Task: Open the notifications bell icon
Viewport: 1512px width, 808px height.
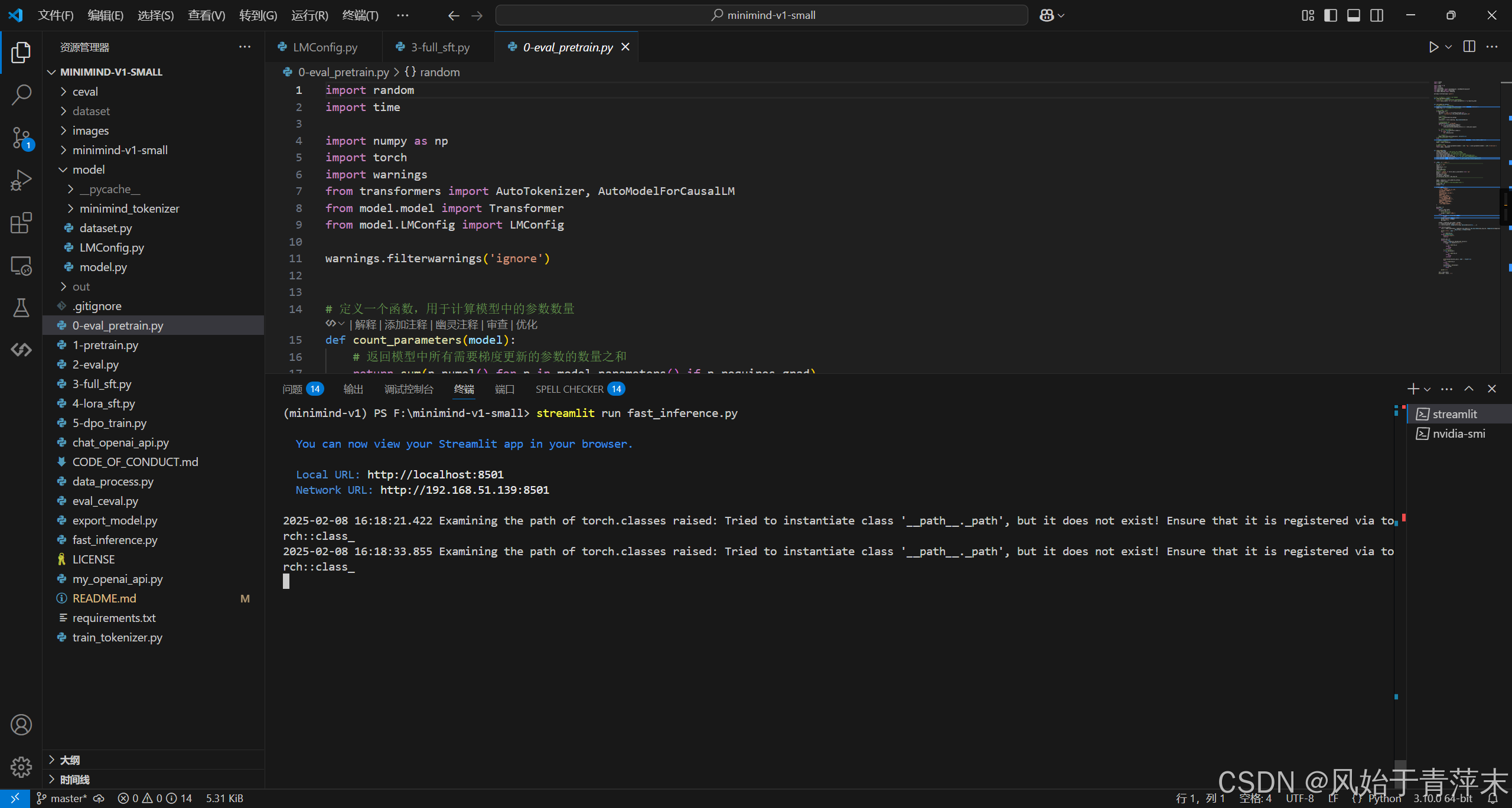Action: click(x=1493, y=799)
